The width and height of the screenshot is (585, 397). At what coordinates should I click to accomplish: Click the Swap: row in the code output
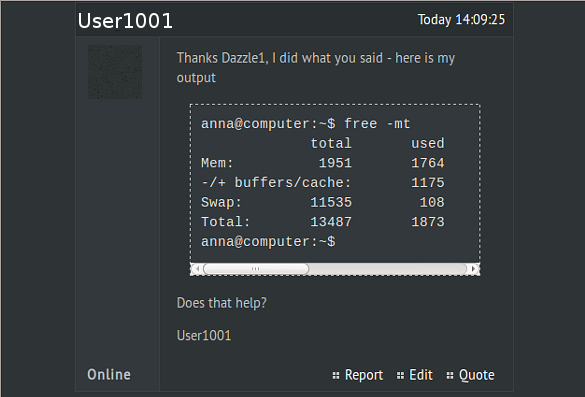pos(323,202)
